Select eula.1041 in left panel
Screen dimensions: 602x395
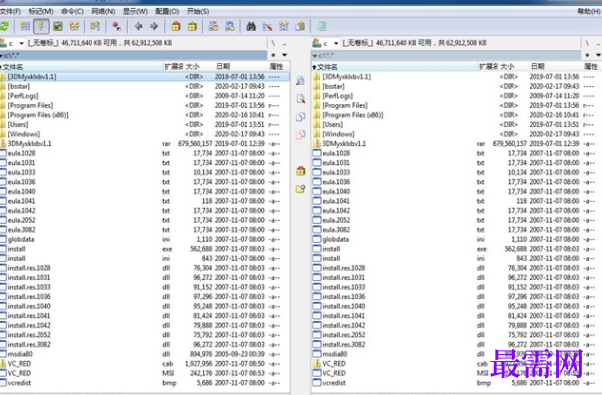(x=145, y=201)
